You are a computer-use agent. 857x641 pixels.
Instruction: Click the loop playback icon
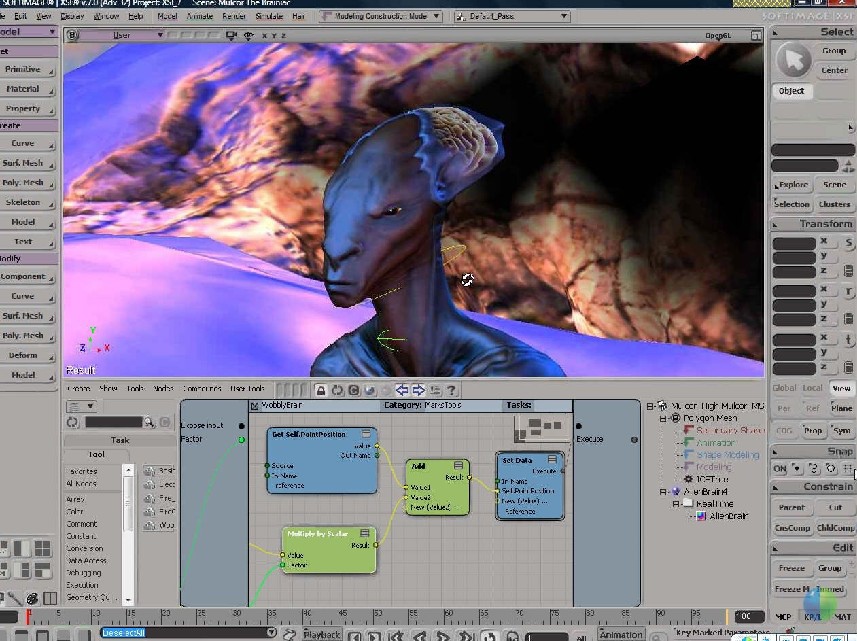coord(490,636)
